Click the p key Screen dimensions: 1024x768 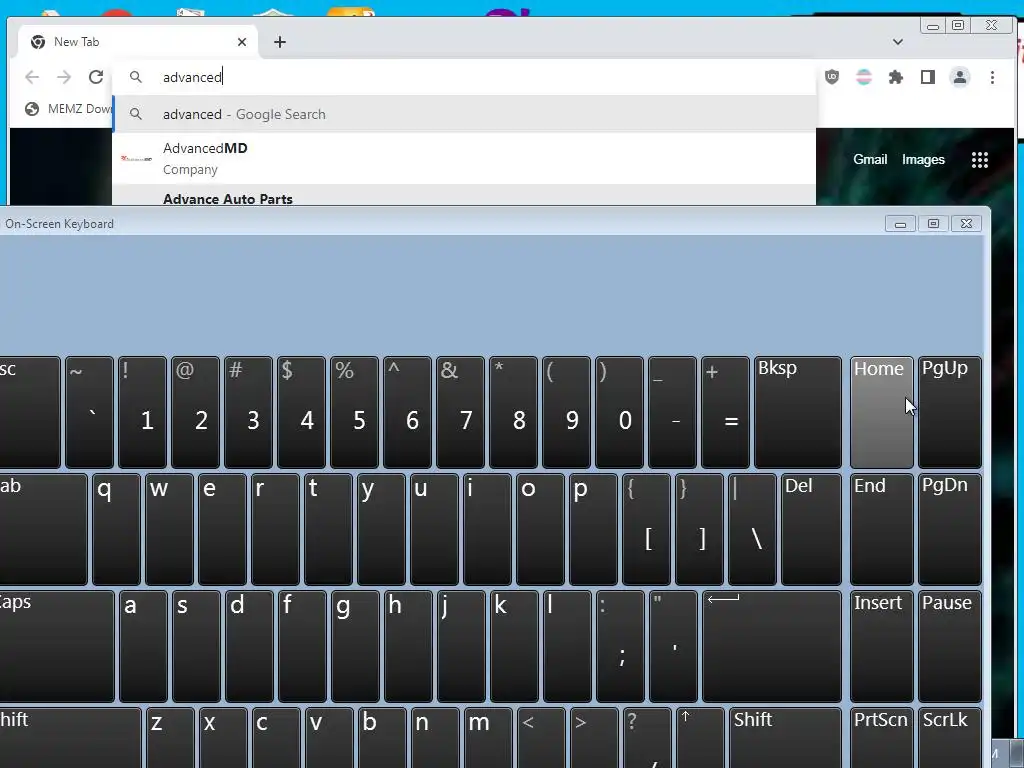click(x=593, y=529)
